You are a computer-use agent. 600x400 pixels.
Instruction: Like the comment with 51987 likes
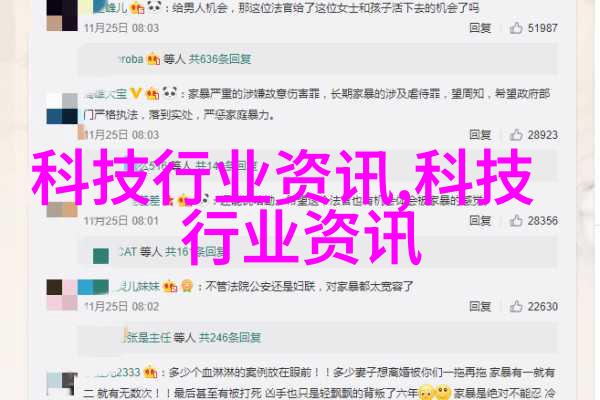point(516,28)
